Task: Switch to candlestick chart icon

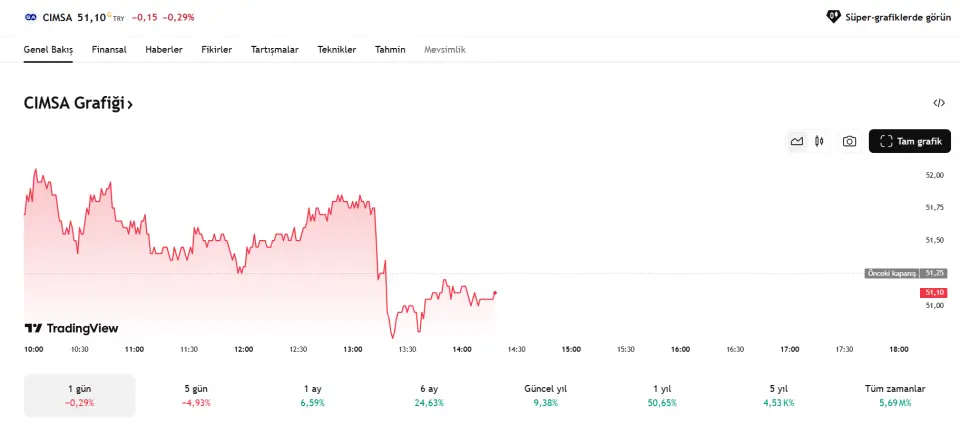Action: (x=819, y=141)
